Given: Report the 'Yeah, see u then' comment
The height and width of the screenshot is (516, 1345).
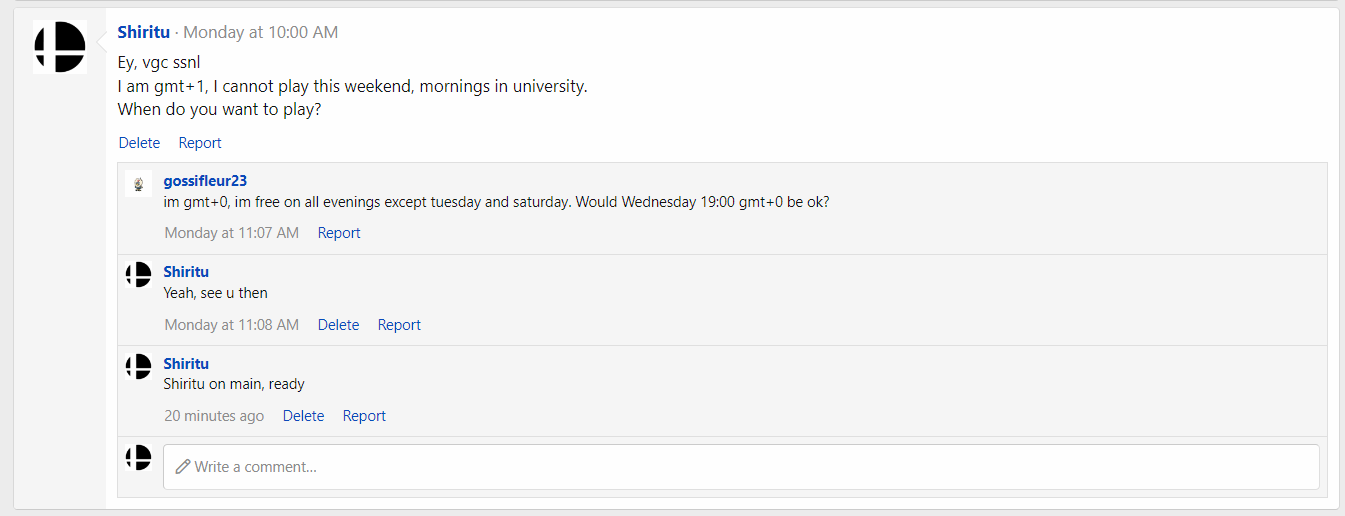Looking at the screenshot, I should (399, 325).
